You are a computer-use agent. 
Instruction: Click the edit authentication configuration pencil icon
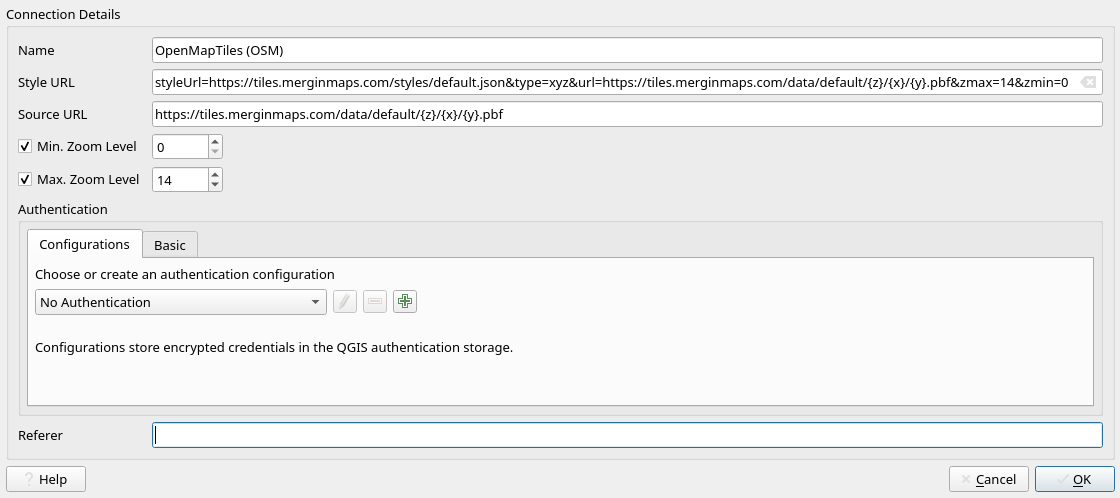tap(345, 302)
